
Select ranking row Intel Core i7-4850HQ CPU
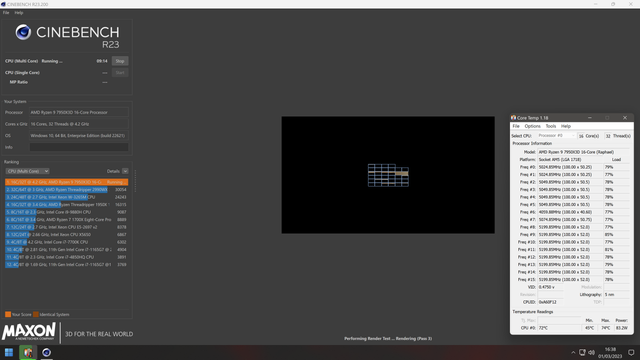click(x=67, y=257)
